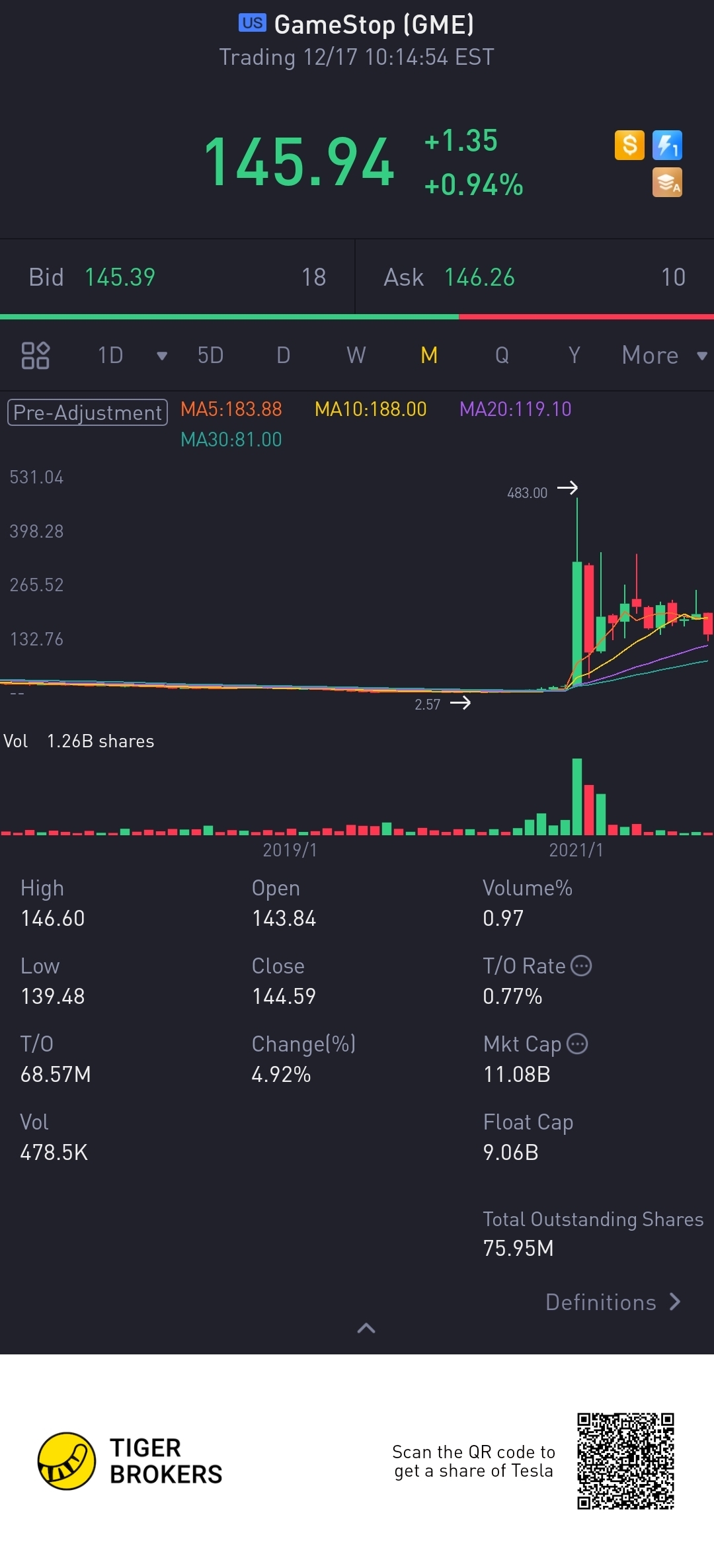Tap the Bid price 145.39

(x=120, y=277)
